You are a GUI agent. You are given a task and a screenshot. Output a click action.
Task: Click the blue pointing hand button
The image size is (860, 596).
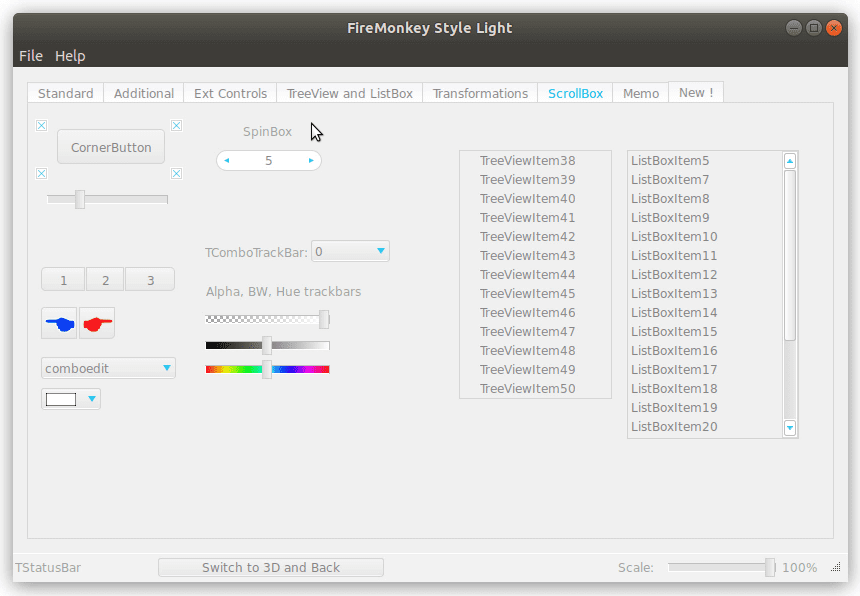click(59, 323)
